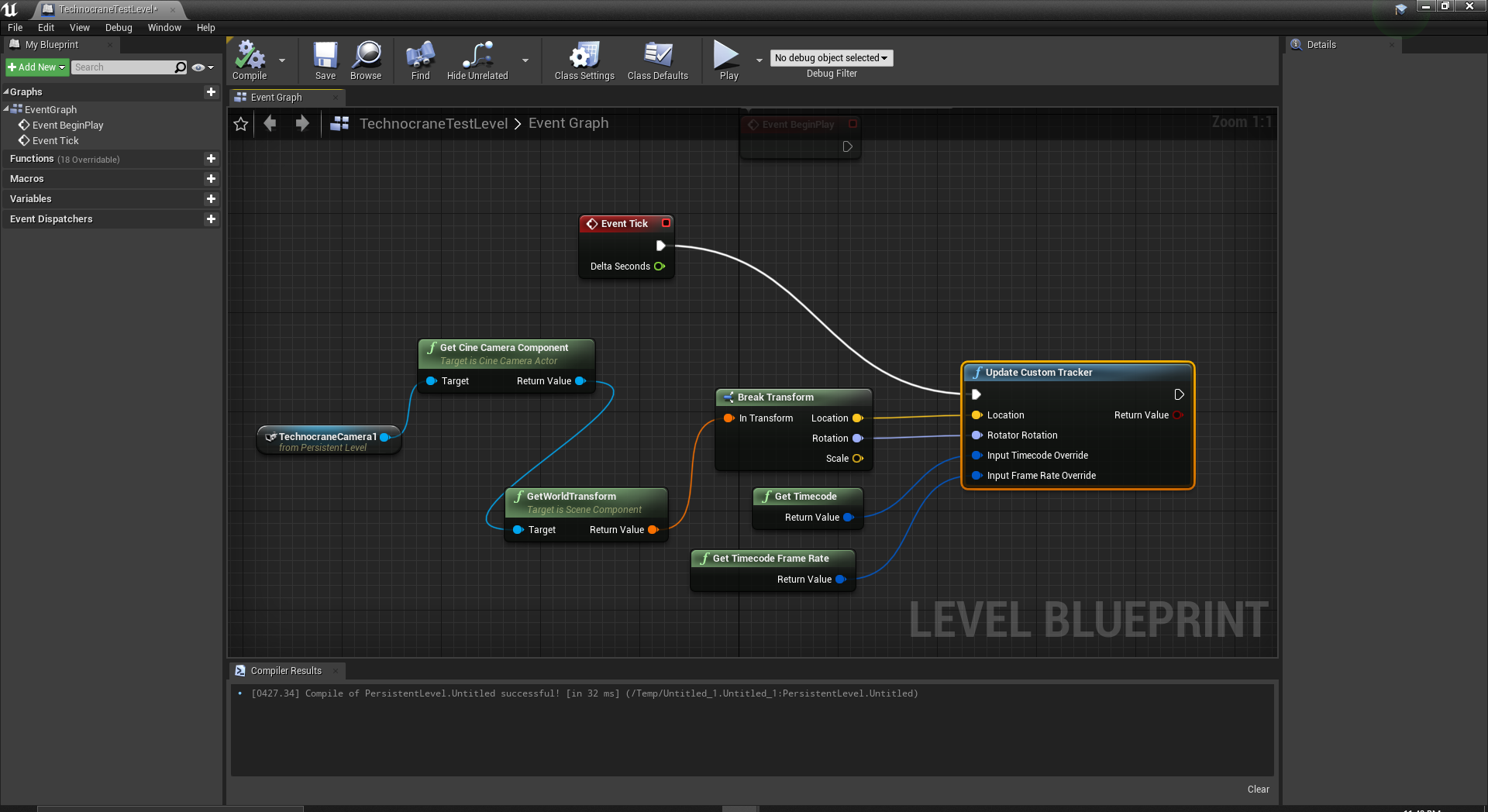
Task: Add a new graph with Graphs plus
Action: (x=211, y=91)
